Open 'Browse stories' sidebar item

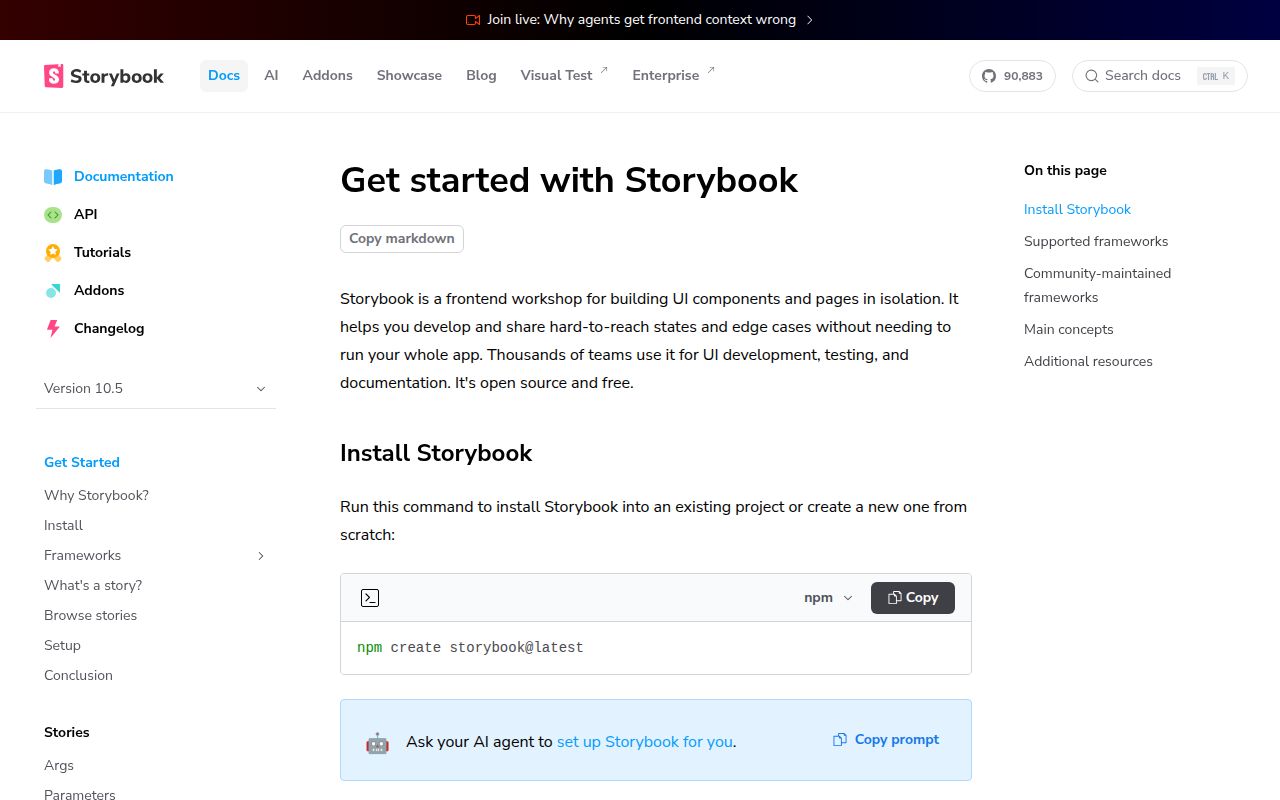click(x=90, y=616)
